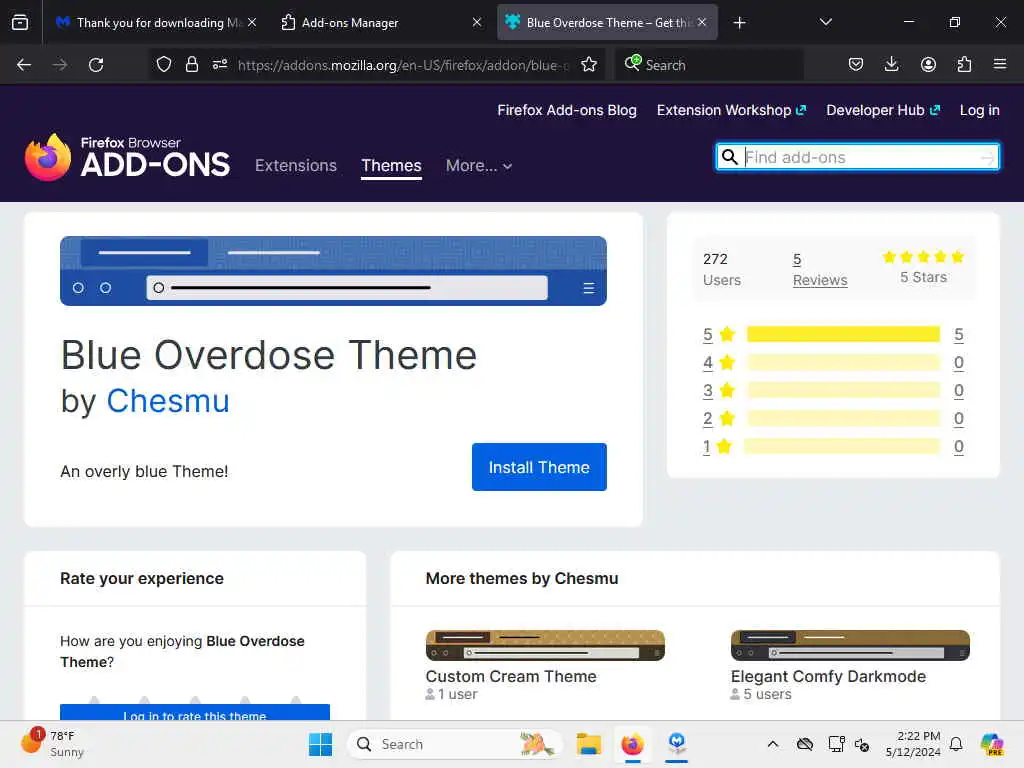Open Windows Start menu icon
This screenshot has height=768, width=1024.
point(320,744)
